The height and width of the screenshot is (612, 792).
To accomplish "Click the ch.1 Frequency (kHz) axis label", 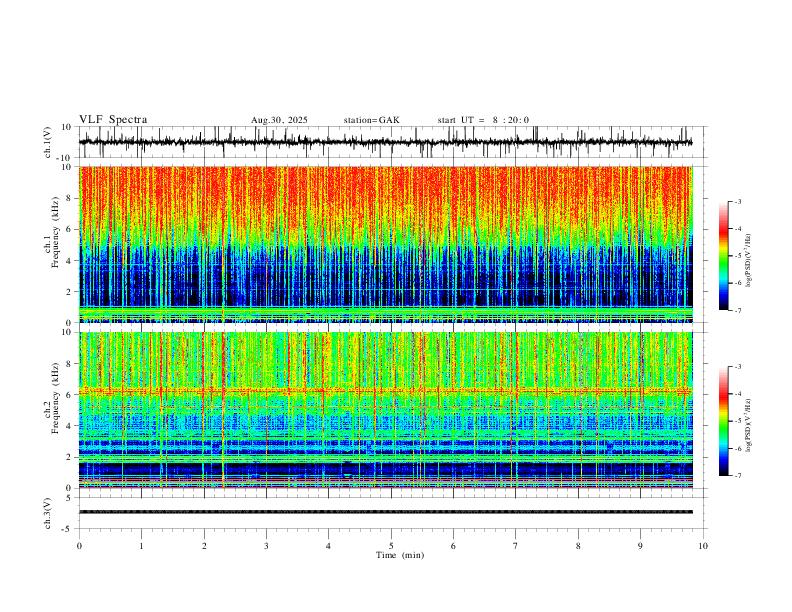I will [x=52, y=232].
